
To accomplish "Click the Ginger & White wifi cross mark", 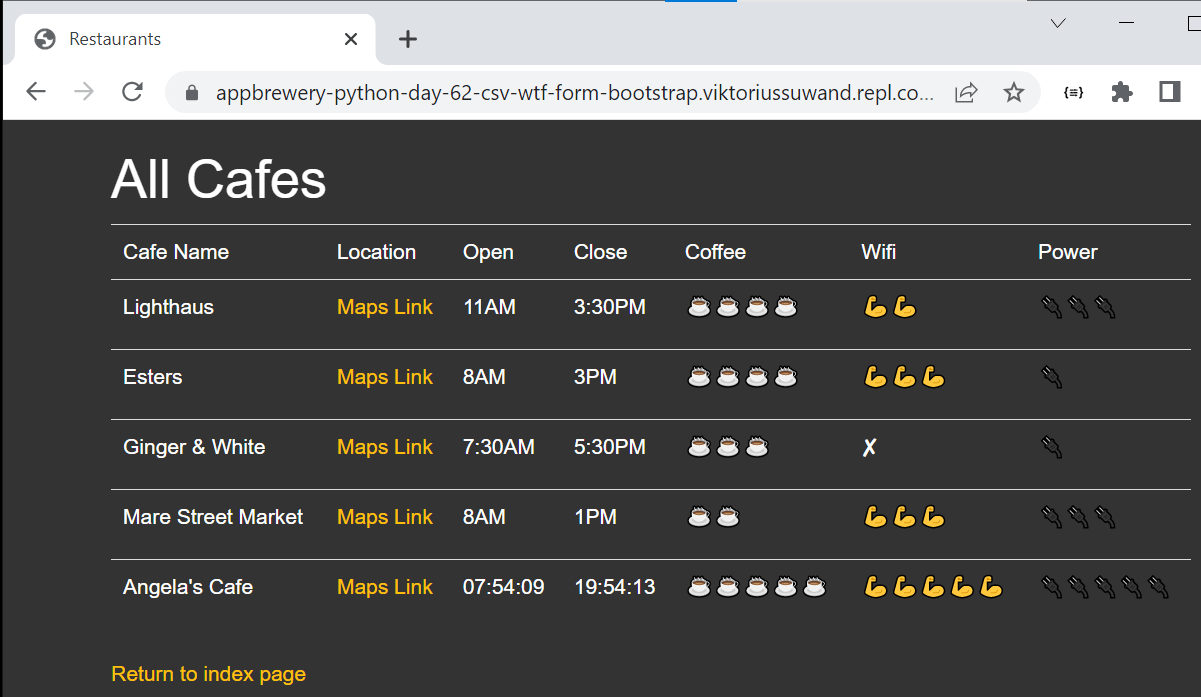I will pos(870,447).
